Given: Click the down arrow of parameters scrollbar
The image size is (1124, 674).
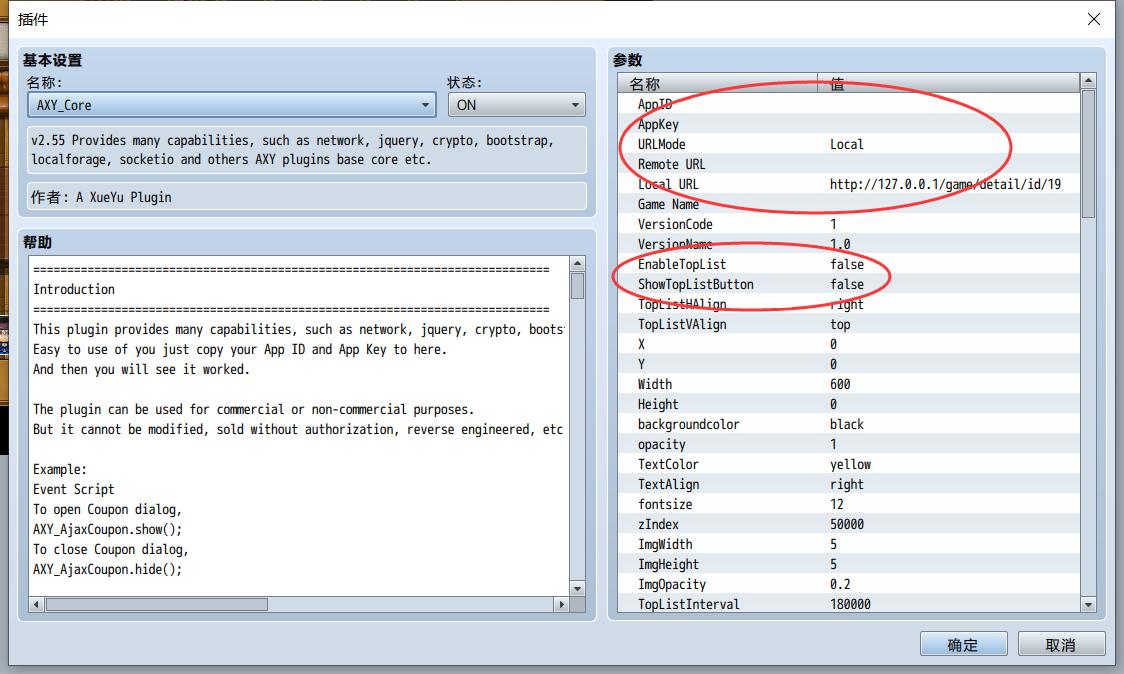Looking at the screenshot, I should 1088,604.
